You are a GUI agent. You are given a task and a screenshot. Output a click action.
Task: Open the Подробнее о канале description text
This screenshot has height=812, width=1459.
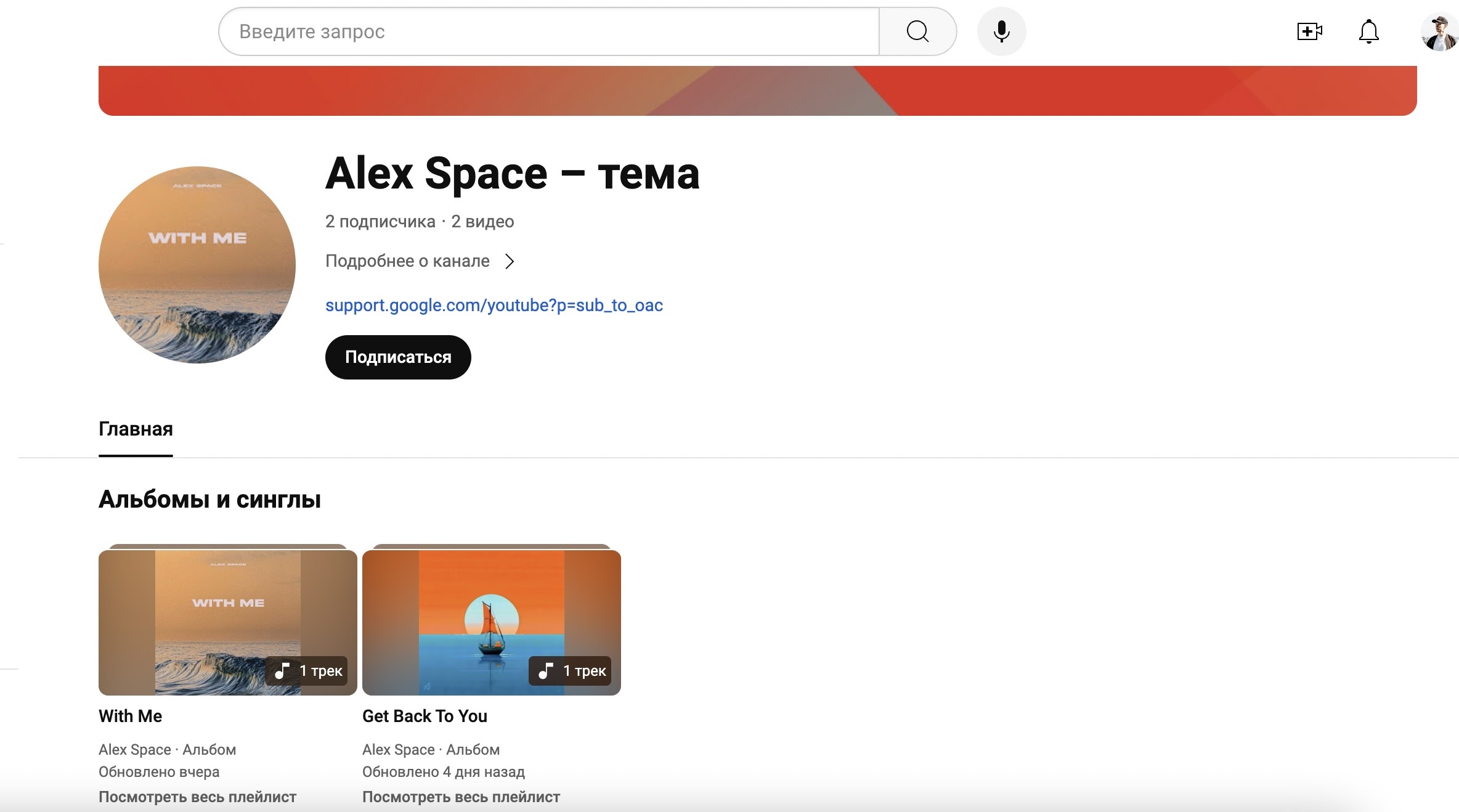(x=407, y=261)
